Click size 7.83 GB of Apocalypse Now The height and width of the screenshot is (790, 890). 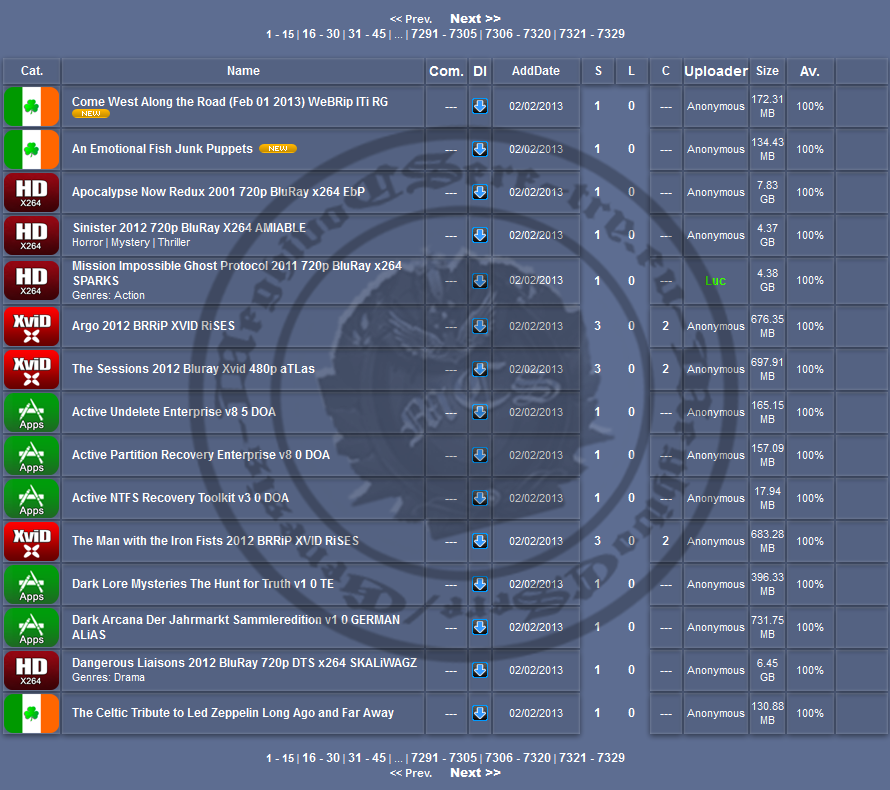[x=767, y=192]
